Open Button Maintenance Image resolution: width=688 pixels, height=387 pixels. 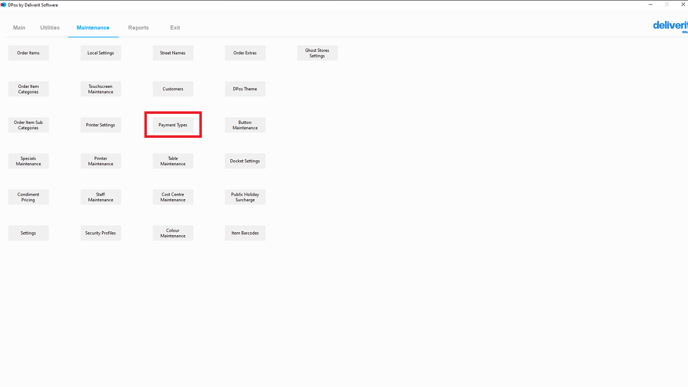click(245, 125)
